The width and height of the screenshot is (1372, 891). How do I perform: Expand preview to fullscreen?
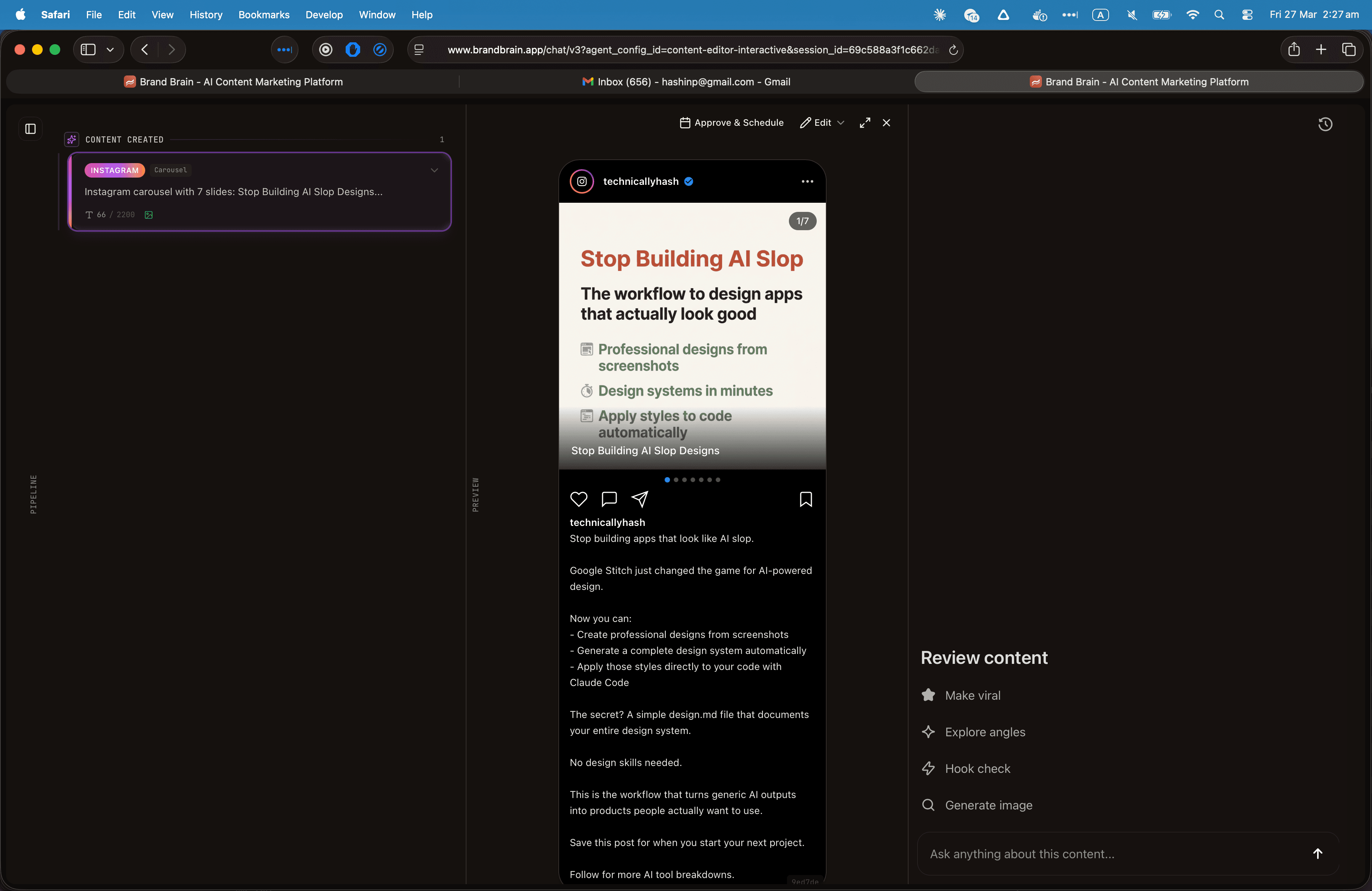[x=865, y=123]
